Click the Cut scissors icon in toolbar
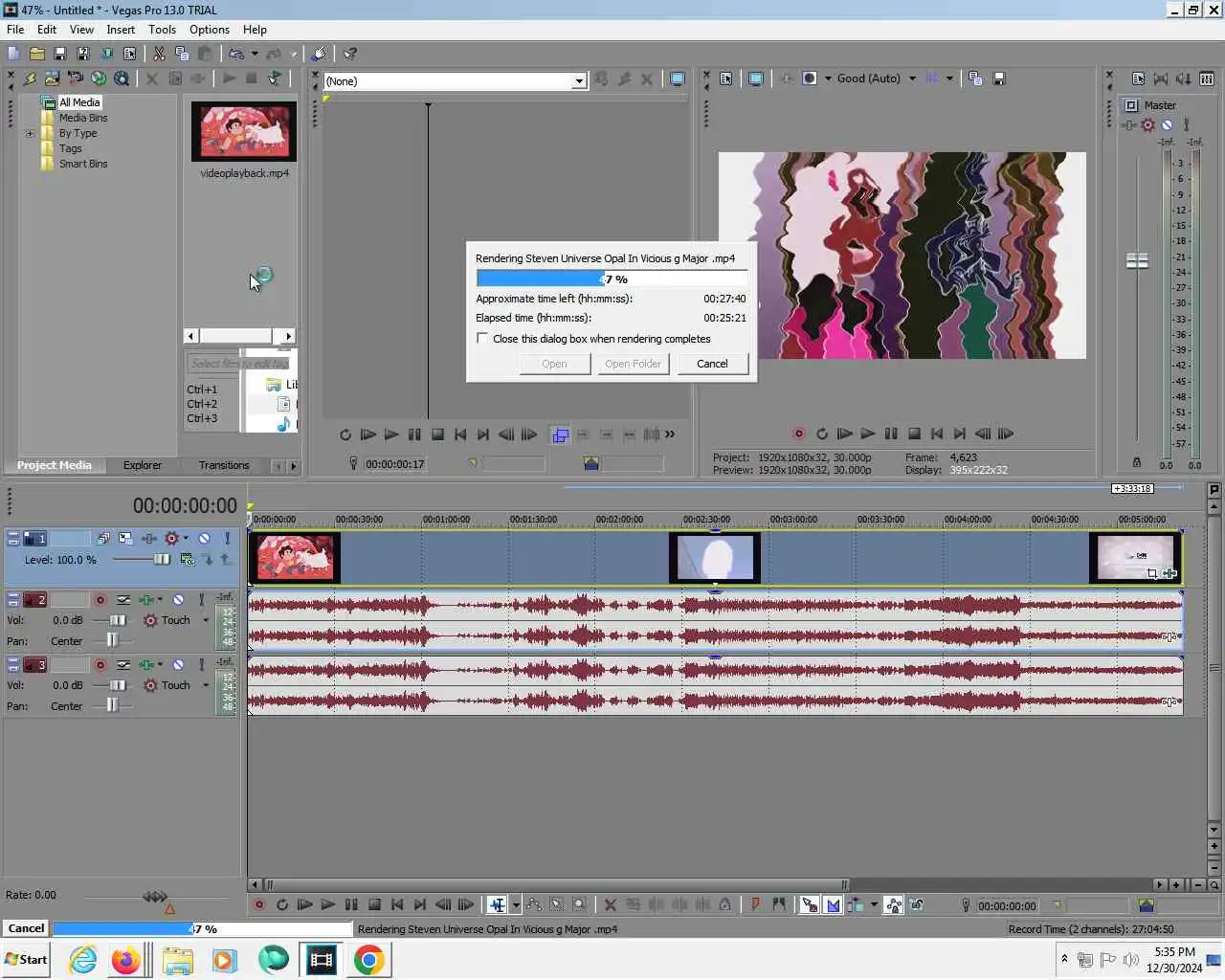Screen dimensions: 1225x980 (159, 55)
